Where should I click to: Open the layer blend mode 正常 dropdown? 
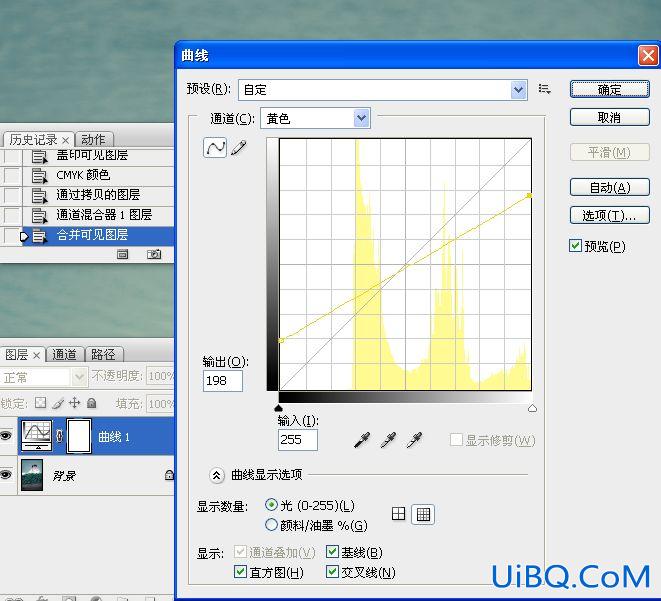click(x=43, y=377)
